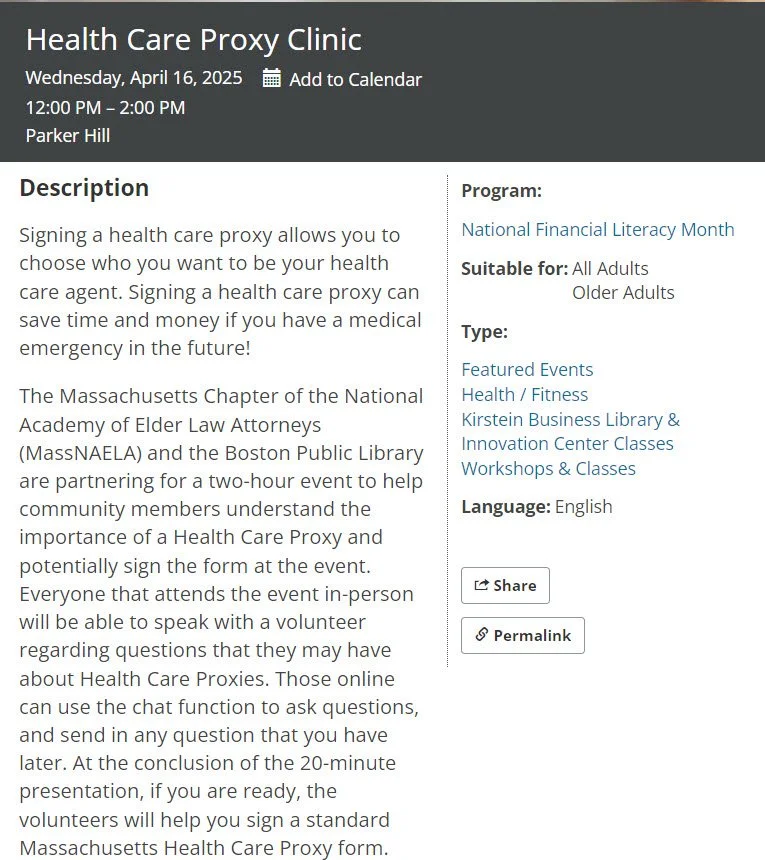The width and height of the screenshot is (765, 860).
Task: Click the Description heading
Action: click(x=84, y=188)
